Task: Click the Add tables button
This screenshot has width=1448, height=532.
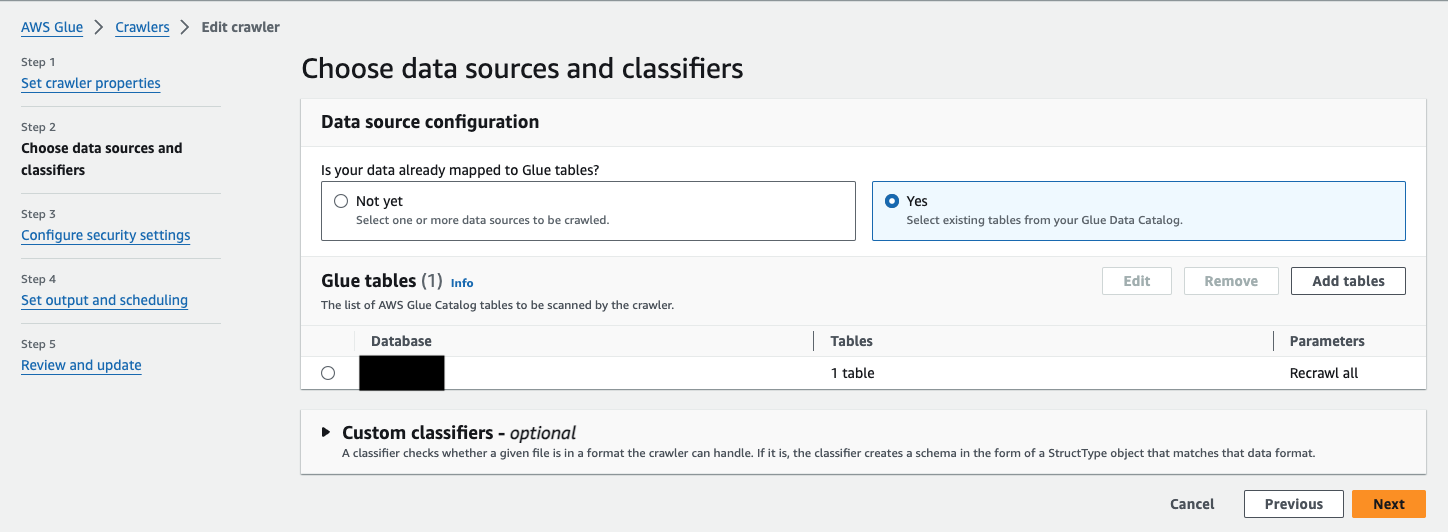Action: click(1348, 281)
